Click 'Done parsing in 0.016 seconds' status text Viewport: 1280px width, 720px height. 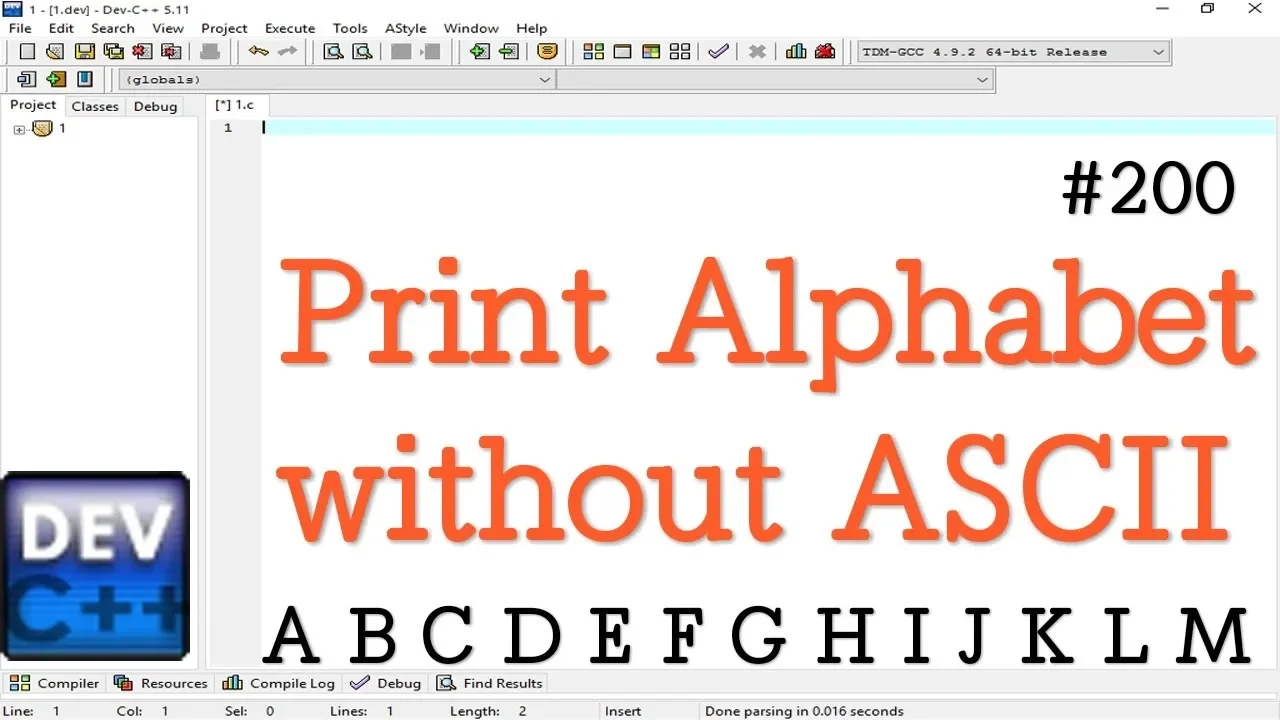804,711
